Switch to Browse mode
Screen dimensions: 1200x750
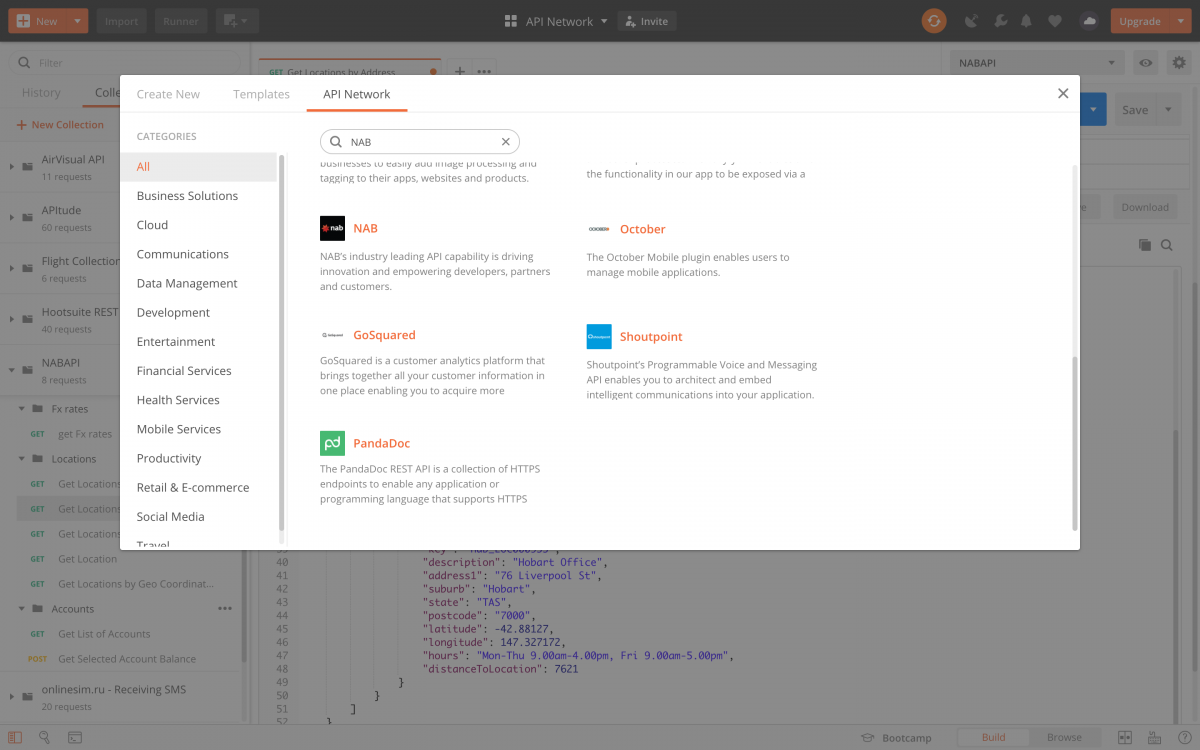pos(1064,737)
